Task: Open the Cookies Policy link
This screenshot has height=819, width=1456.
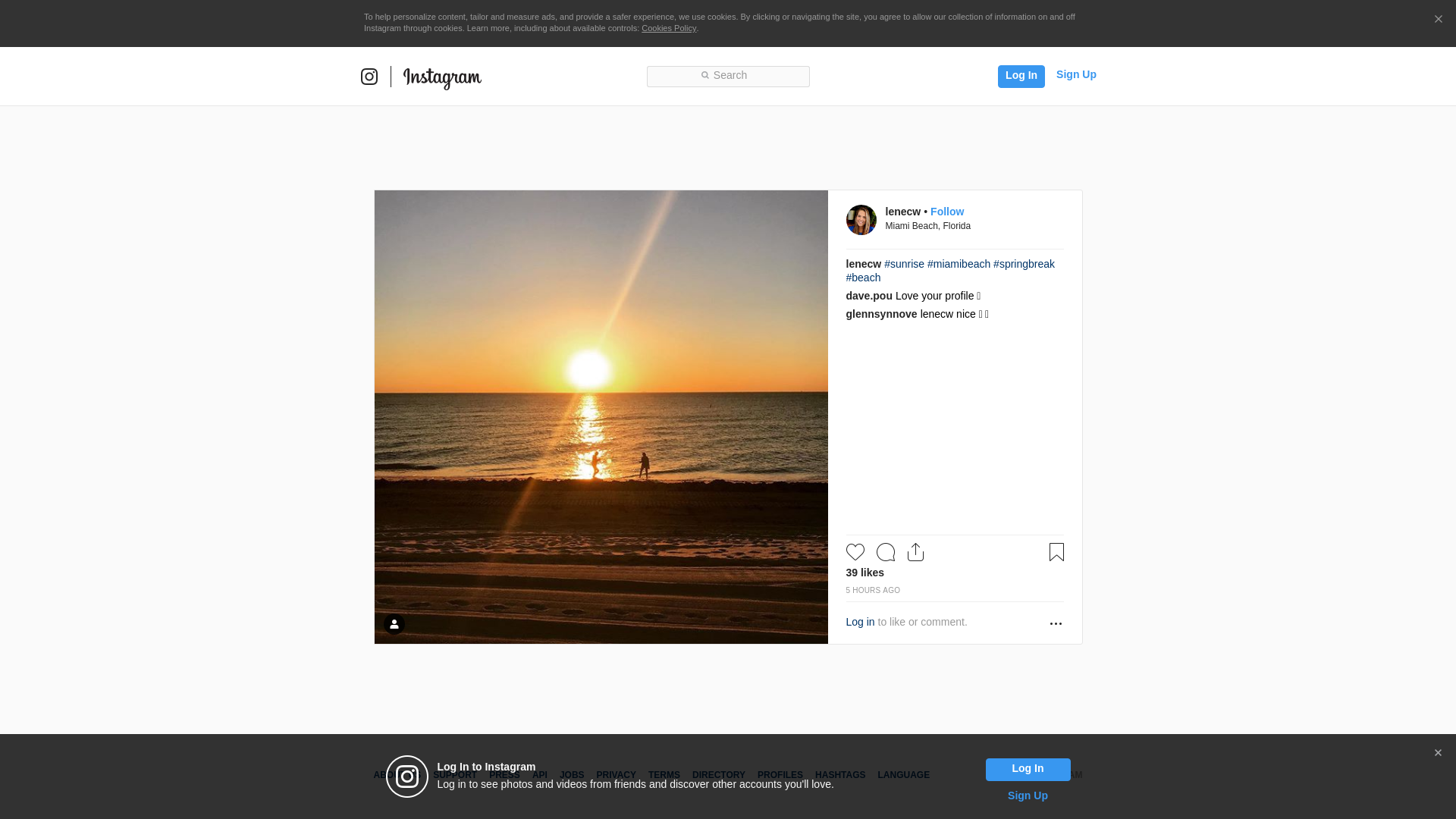Action: [668, 28]
